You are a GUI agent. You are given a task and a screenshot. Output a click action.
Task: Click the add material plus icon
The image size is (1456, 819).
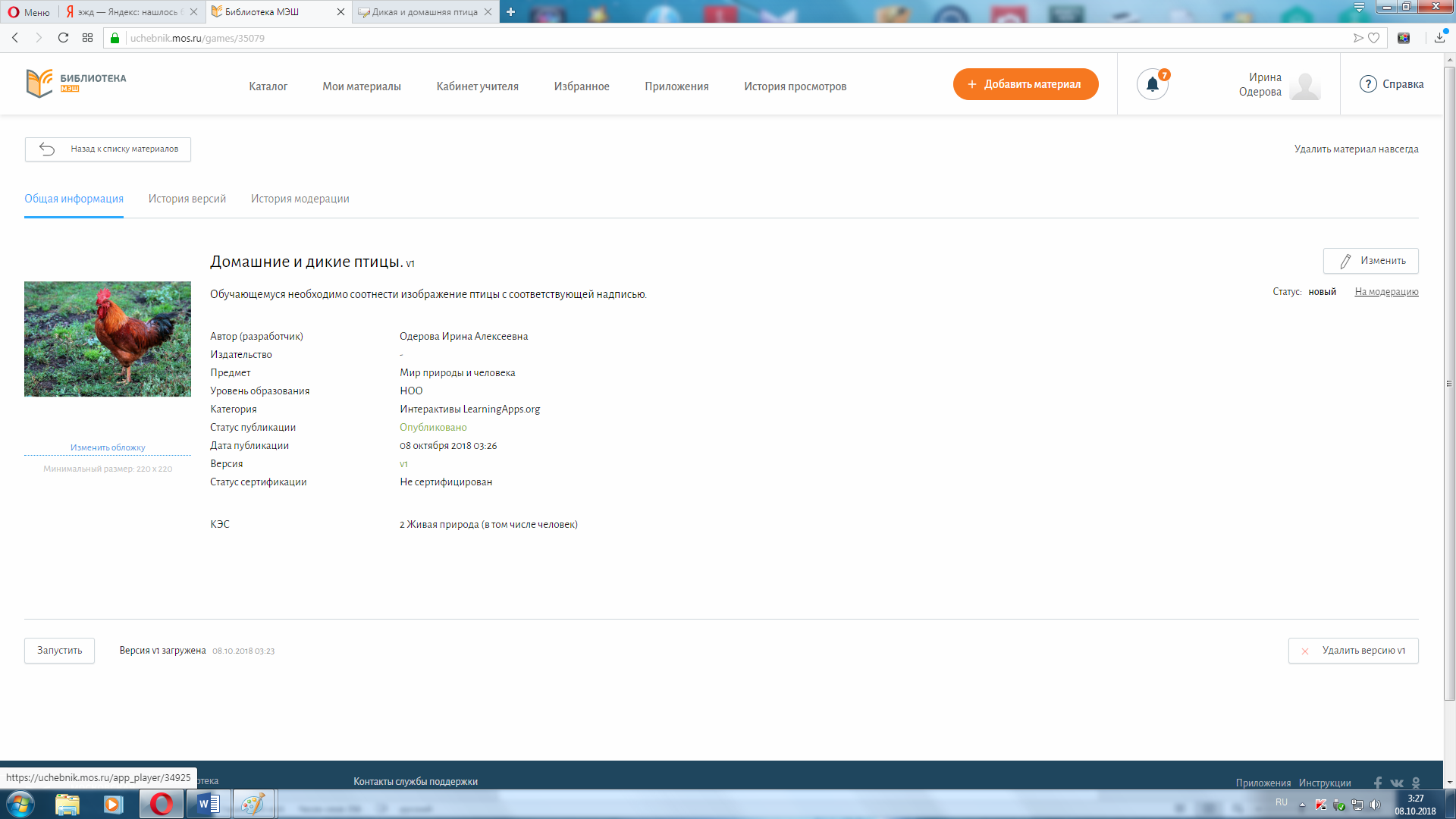click(x=969, y=84)
